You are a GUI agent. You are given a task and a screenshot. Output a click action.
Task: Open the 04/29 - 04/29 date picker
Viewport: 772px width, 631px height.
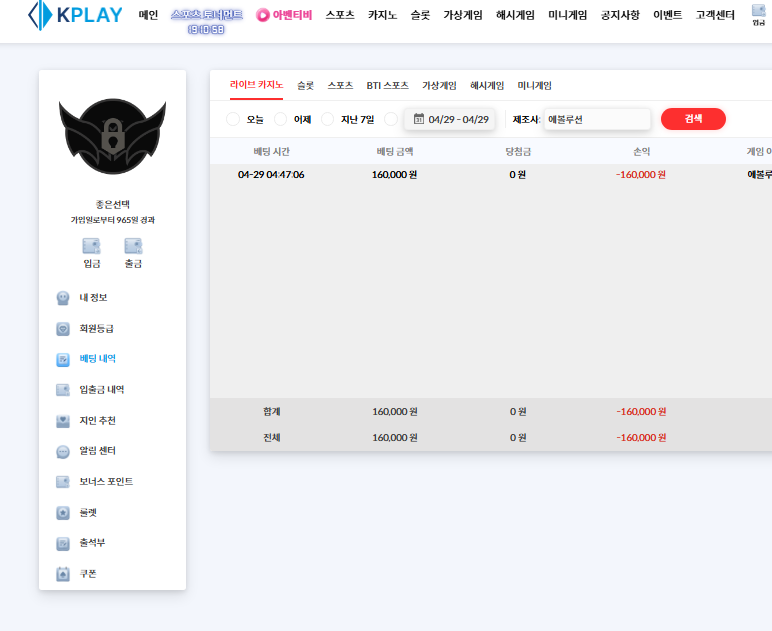(x=450, y=119)
